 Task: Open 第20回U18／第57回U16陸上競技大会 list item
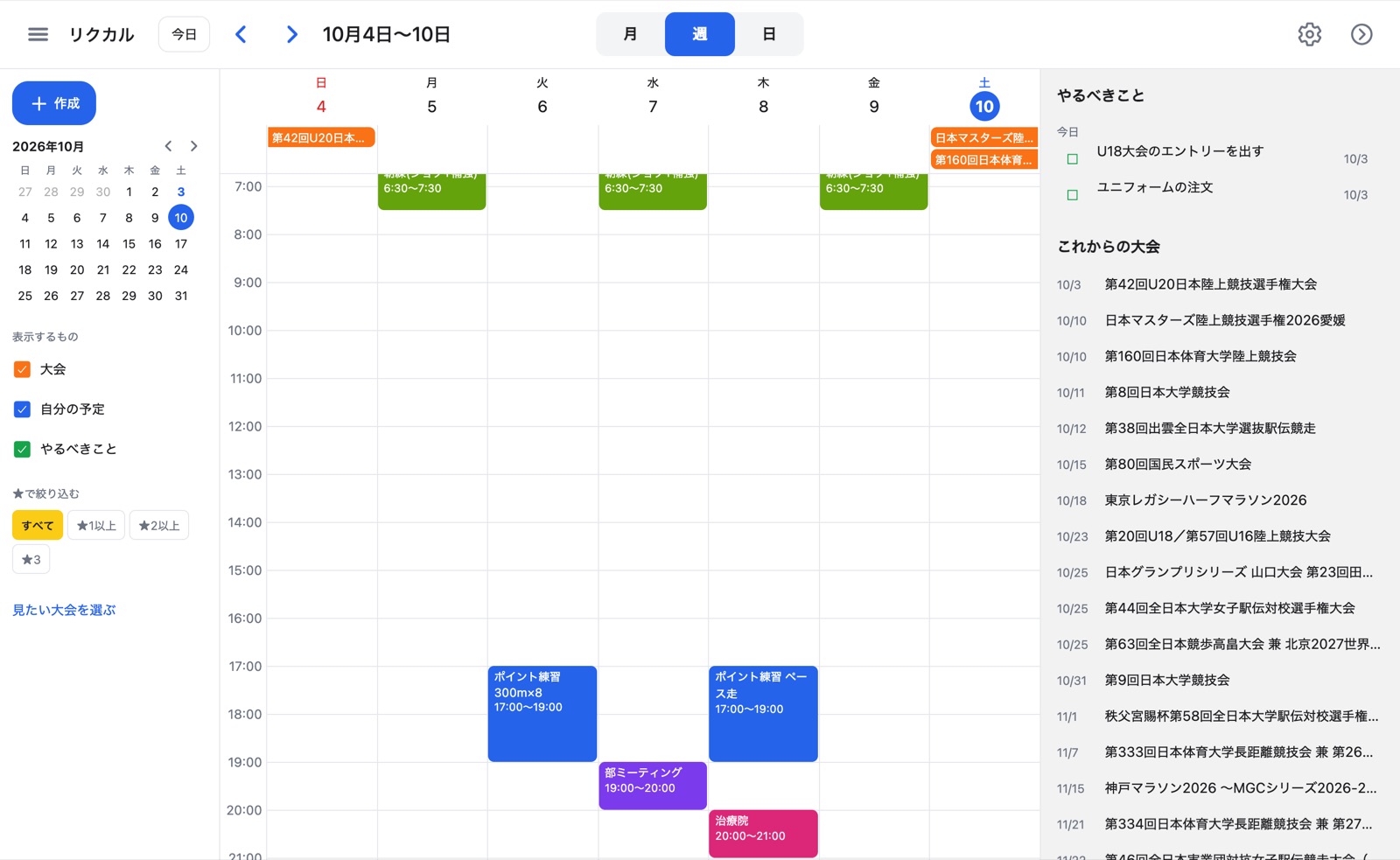[1219, 535]
